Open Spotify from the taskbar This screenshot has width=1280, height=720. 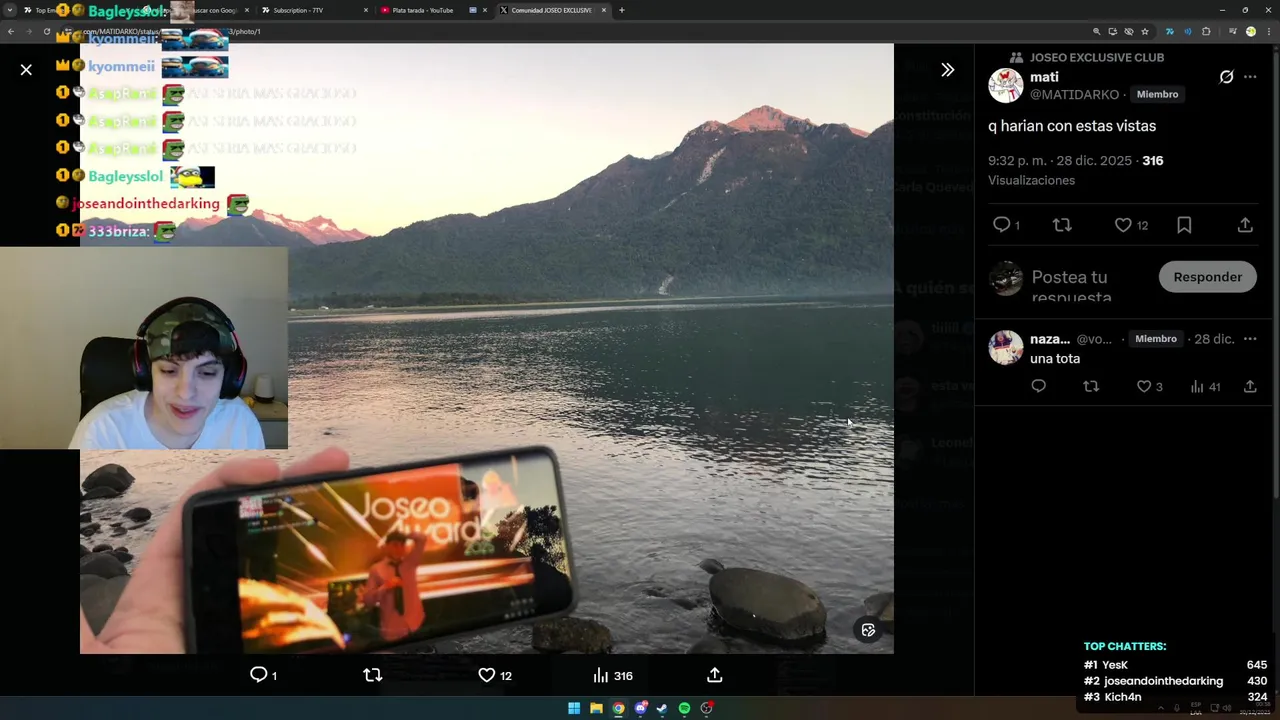point(684,708)
